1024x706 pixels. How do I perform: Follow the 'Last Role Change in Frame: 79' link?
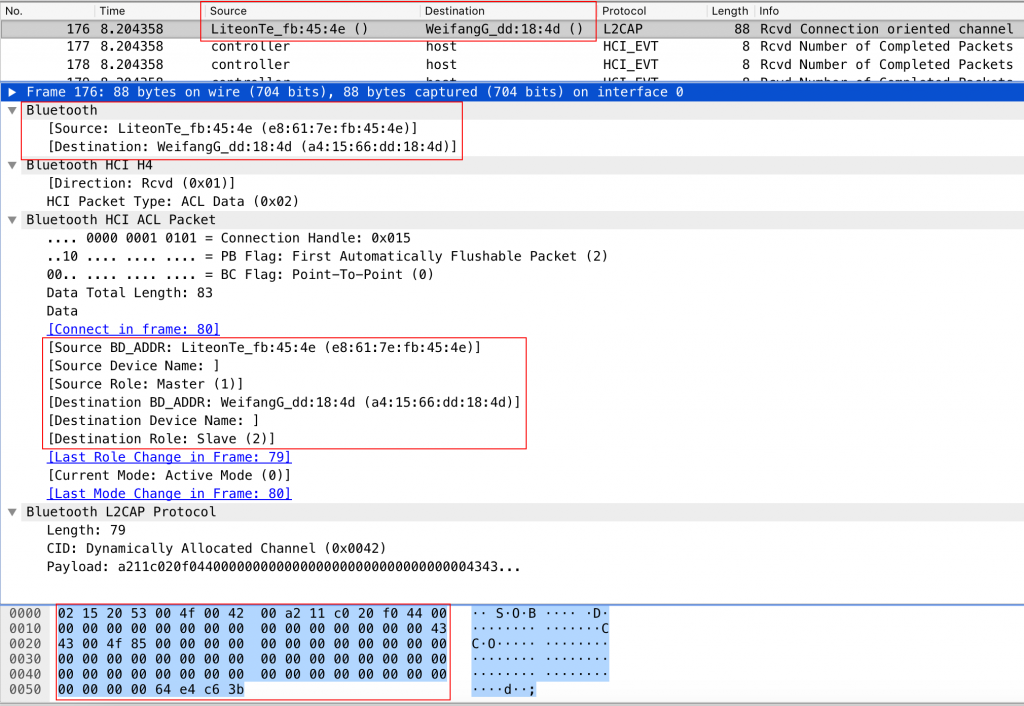(x=169, y=457)
